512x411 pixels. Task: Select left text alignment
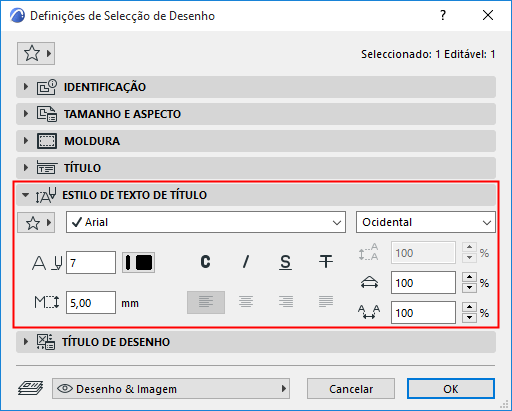coord(206,302)
